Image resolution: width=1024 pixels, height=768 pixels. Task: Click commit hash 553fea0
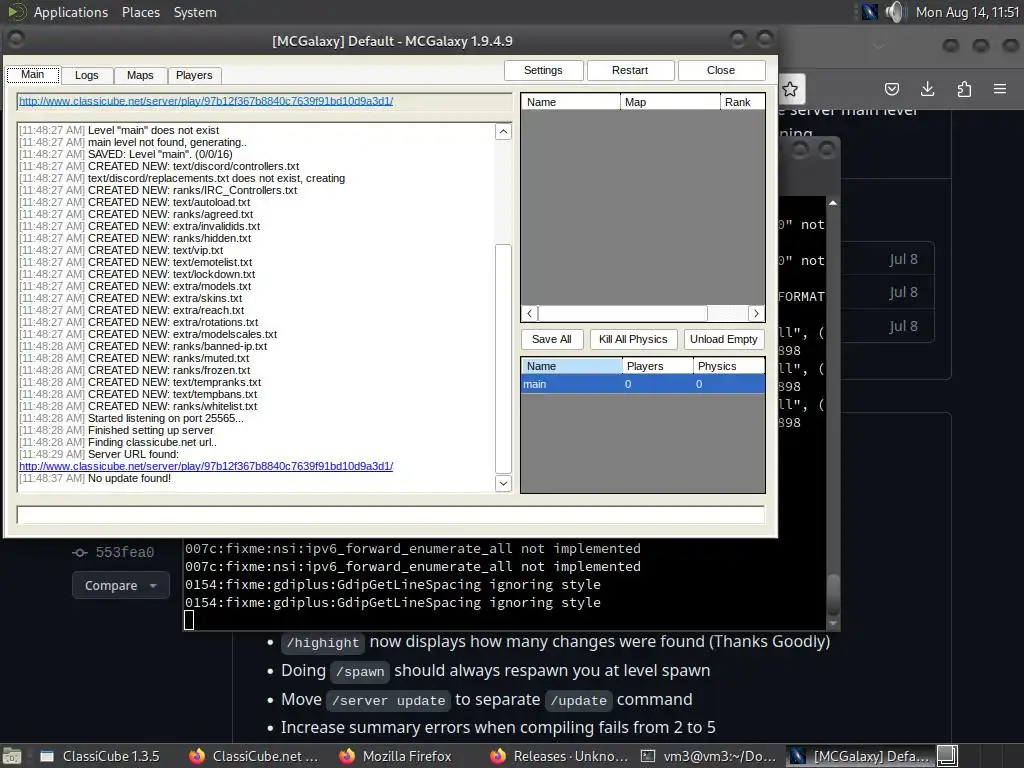tap(124, 552)
